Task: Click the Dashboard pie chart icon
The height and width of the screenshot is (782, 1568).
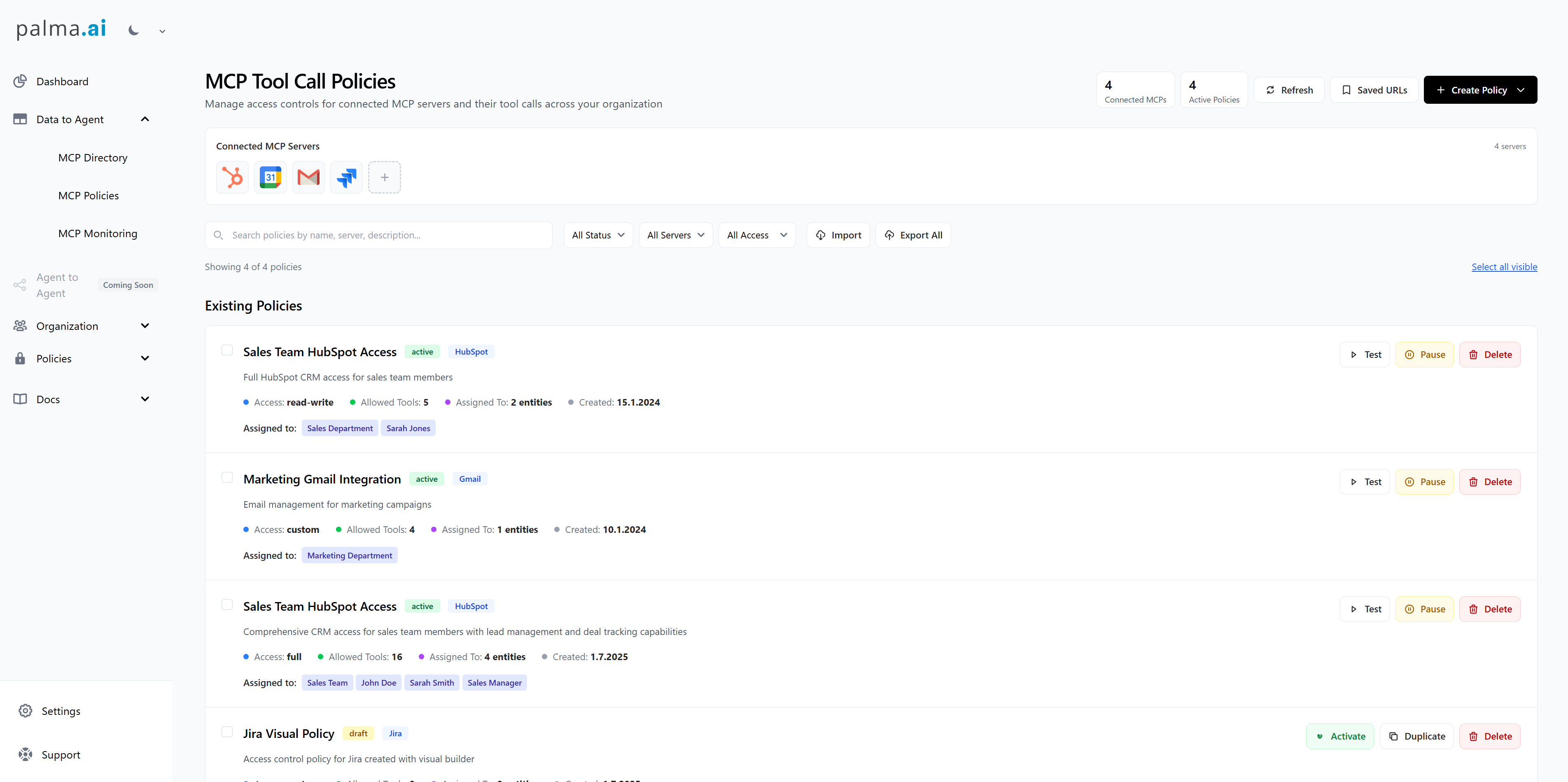Action: [20, 81]
